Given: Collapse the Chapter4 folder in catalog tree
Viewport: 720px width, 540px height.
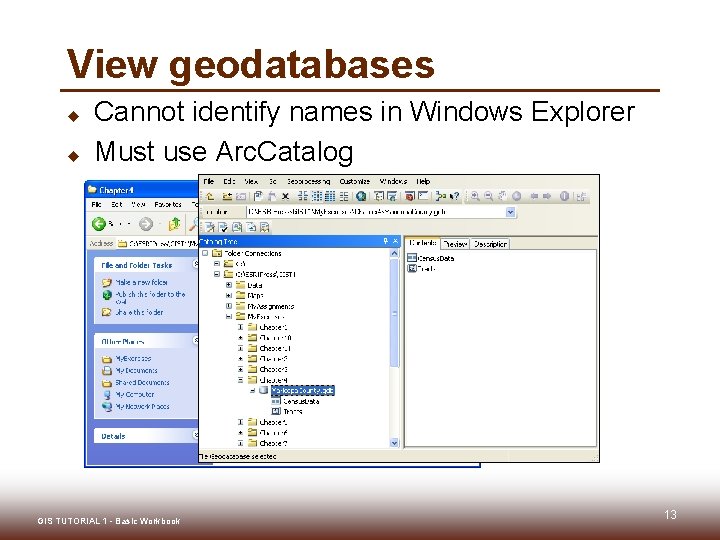Looking at the screenshot, I should (x=240, y=380).
